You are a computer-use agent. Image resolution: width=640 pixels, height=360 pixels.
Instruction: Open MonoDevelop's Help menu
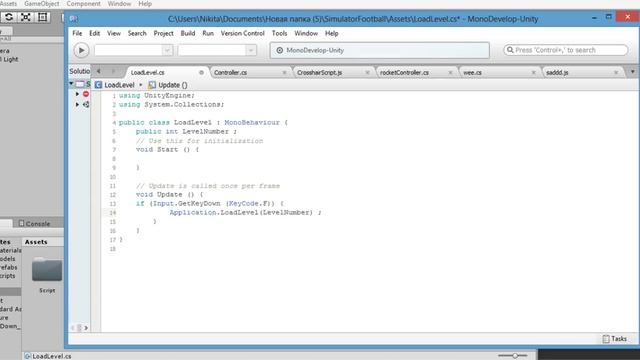[x=331, y=33]
